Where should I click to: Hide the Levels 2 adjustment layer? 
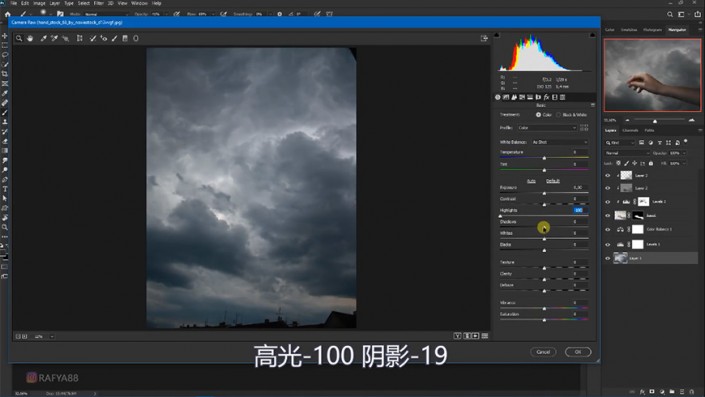click(608, 202)
